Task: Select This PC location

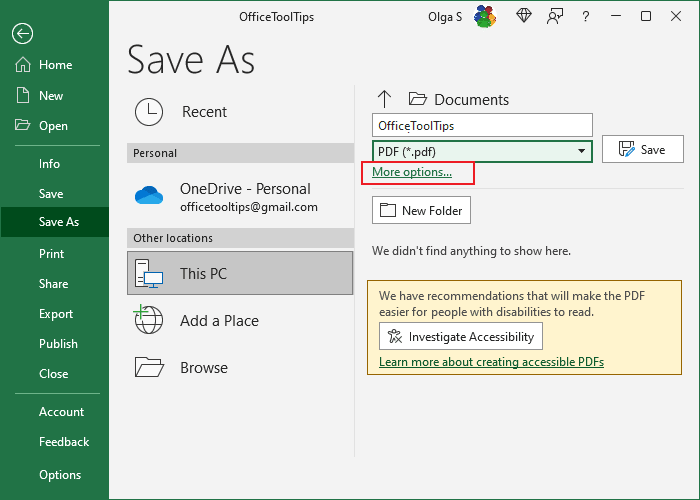Action: pyautogui.click(x=240, y=273)
